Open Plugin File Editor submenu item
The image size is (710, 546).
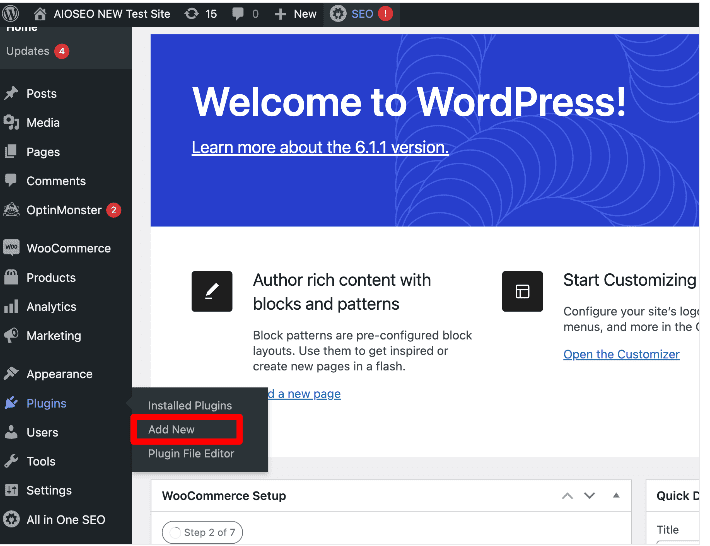click(x=190, y=453)
